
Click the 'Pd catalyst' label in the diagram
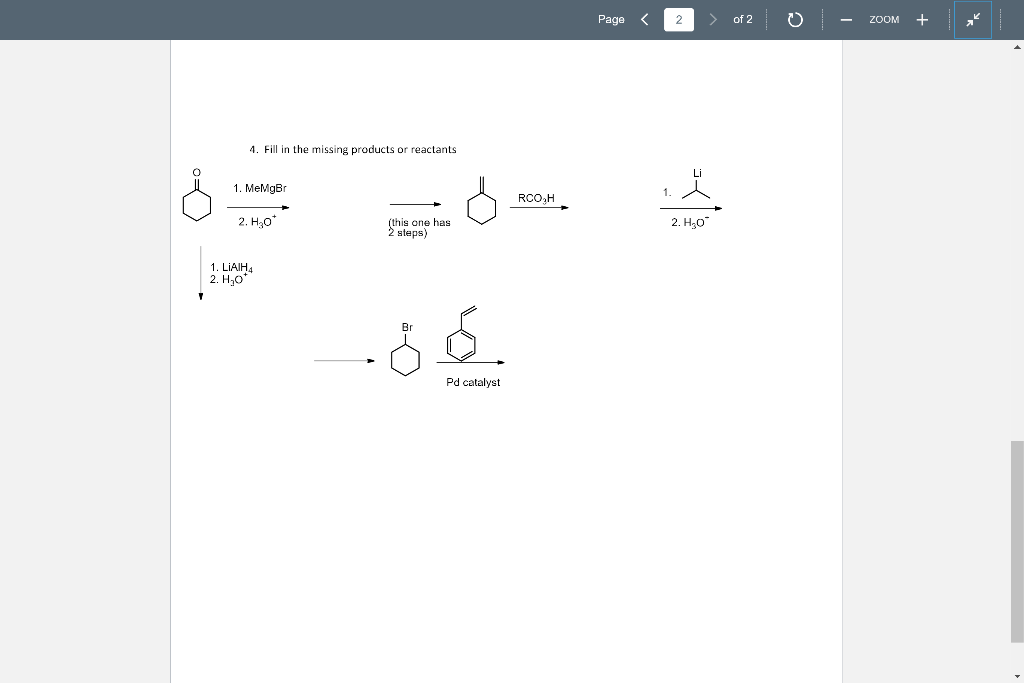click(x=473, y=382)
